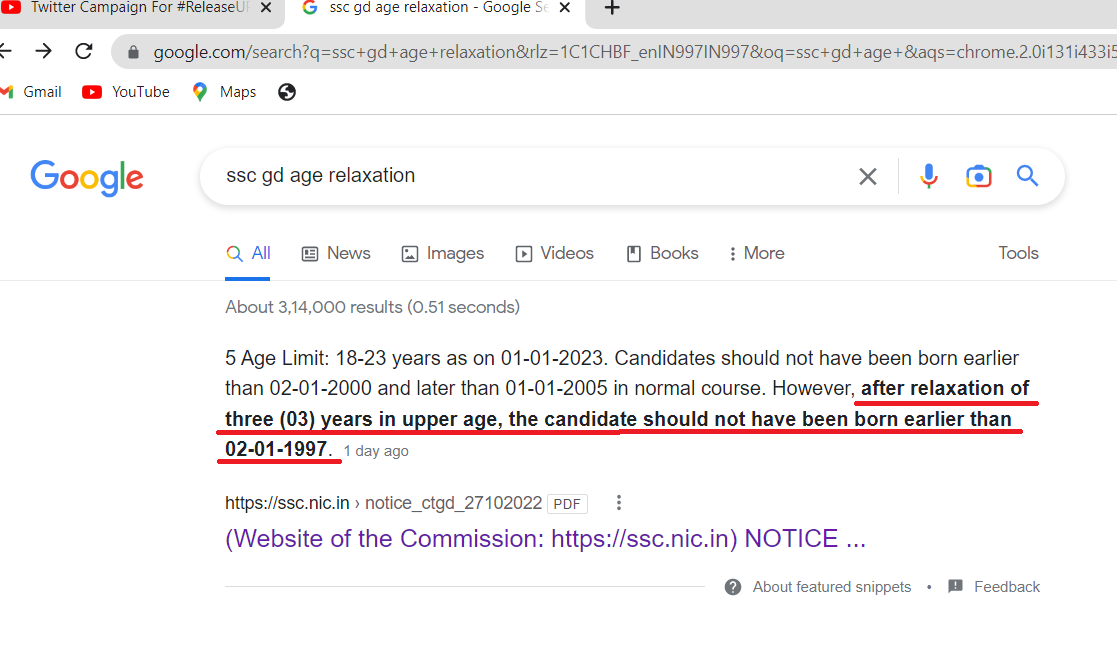Open the globe bookmark icon
The height and width of the screenshot is (657, 1117).
(x=287, y=92)
